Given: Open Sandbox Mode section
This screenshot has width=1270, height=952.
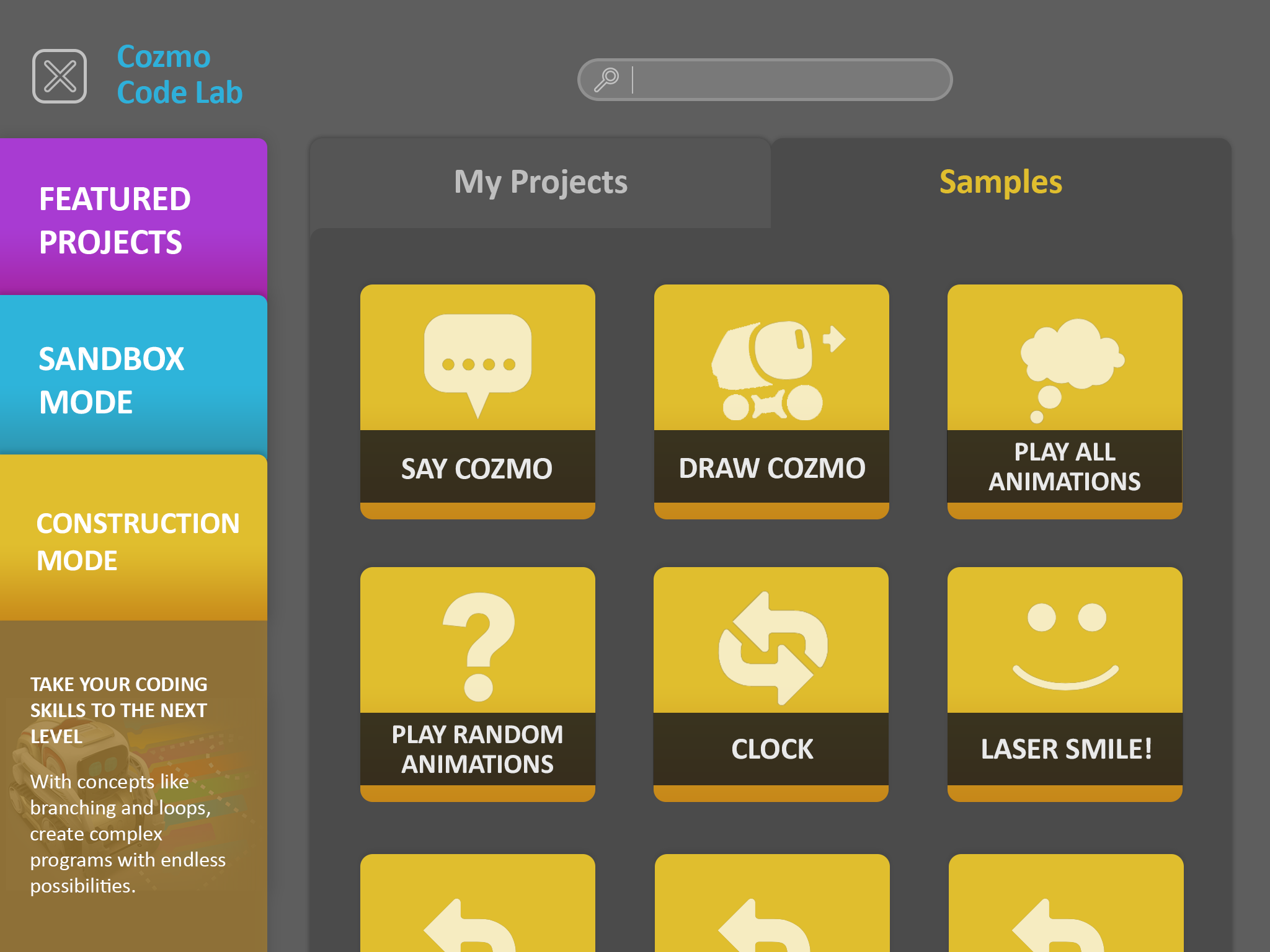Looking at the screenshot, I should coord(133,376).
